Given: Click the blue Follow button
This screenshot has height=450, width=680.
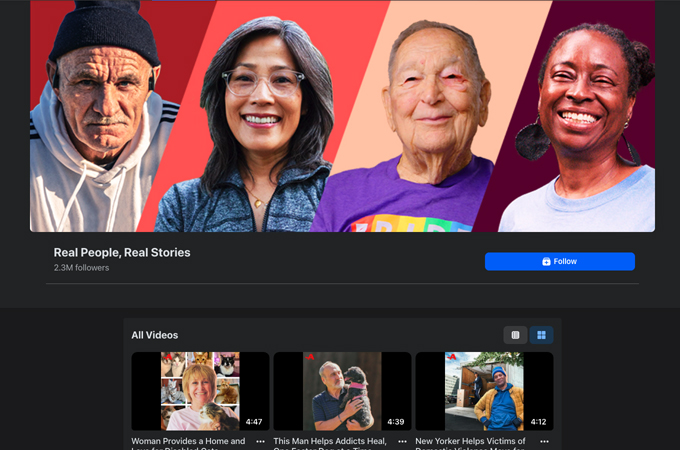Looking at the screenshot, I should 559,261.
